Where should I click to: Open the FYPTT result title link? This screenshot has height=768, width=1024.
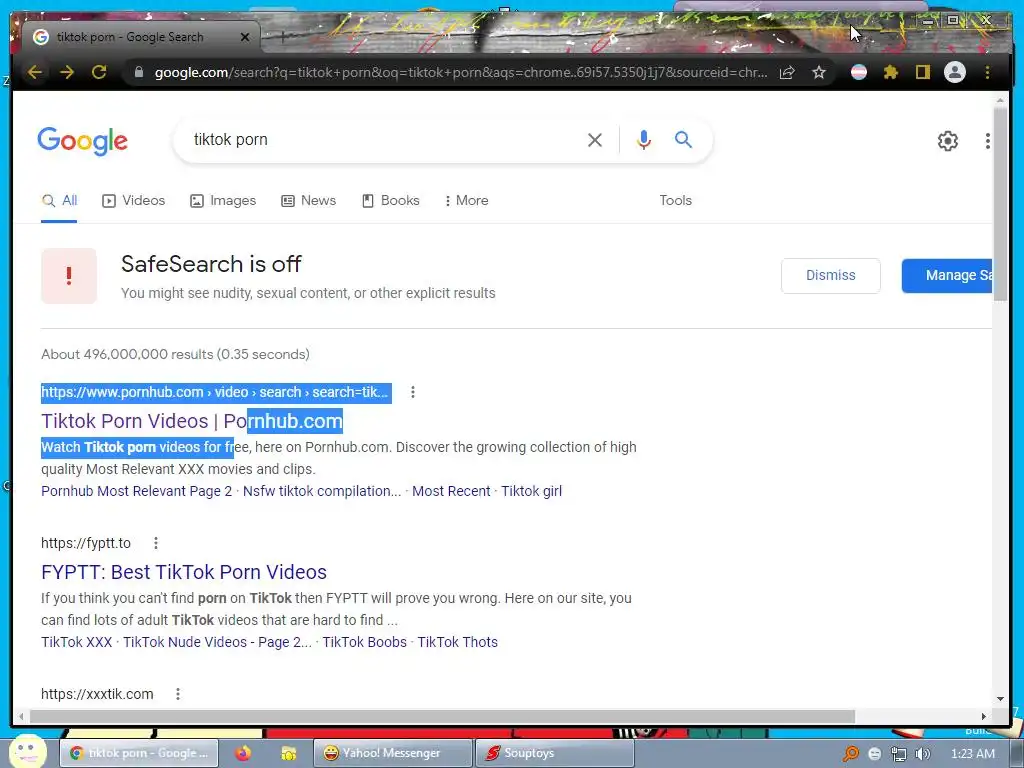coord(184,572)
